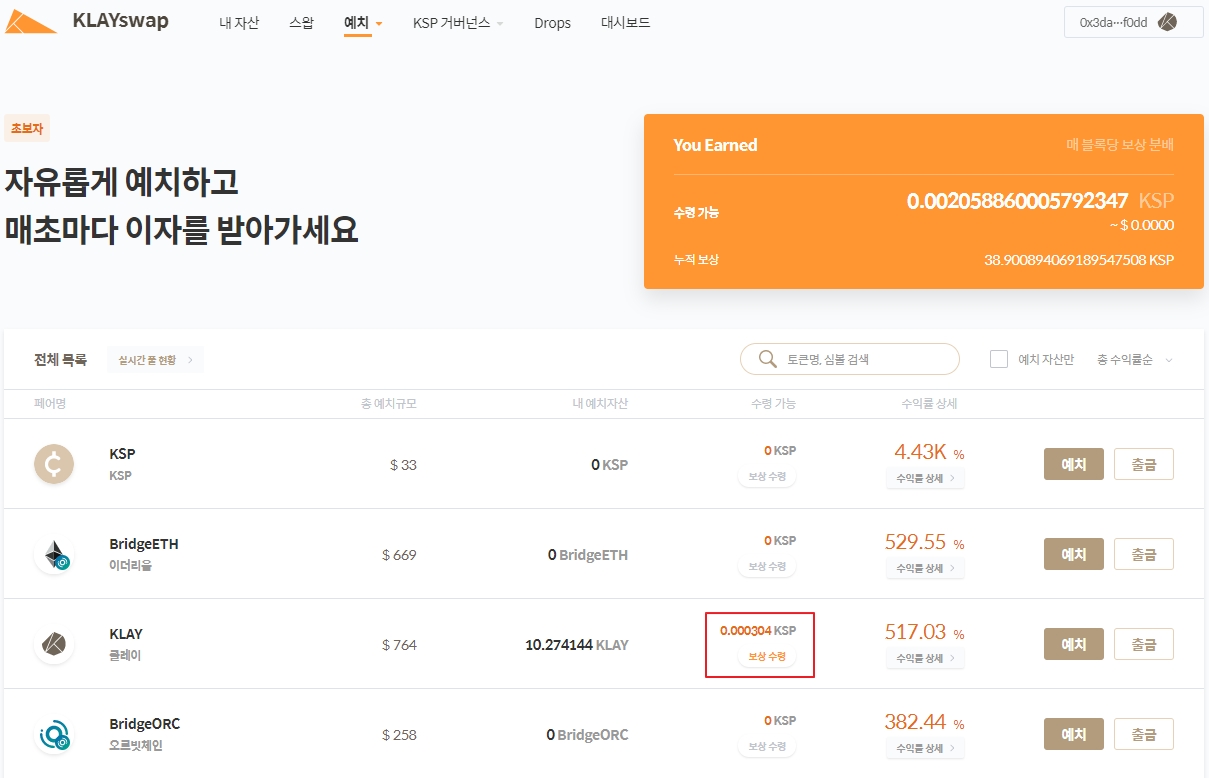The image size is (1209, 778).
Task: Click the BridgeETH token icon
Action: coord(54,555)
